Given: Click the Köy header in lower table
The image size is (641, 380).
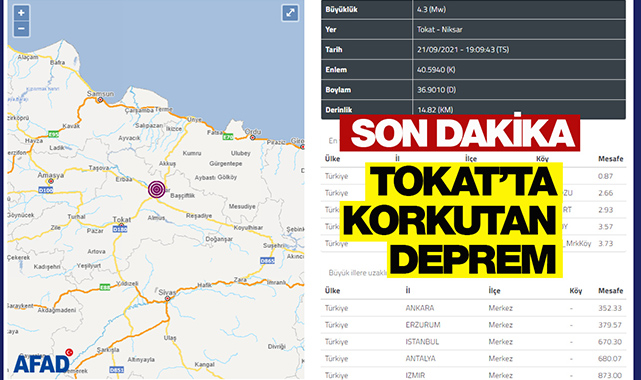Looking at the screenshot, I should click(576, 291).
